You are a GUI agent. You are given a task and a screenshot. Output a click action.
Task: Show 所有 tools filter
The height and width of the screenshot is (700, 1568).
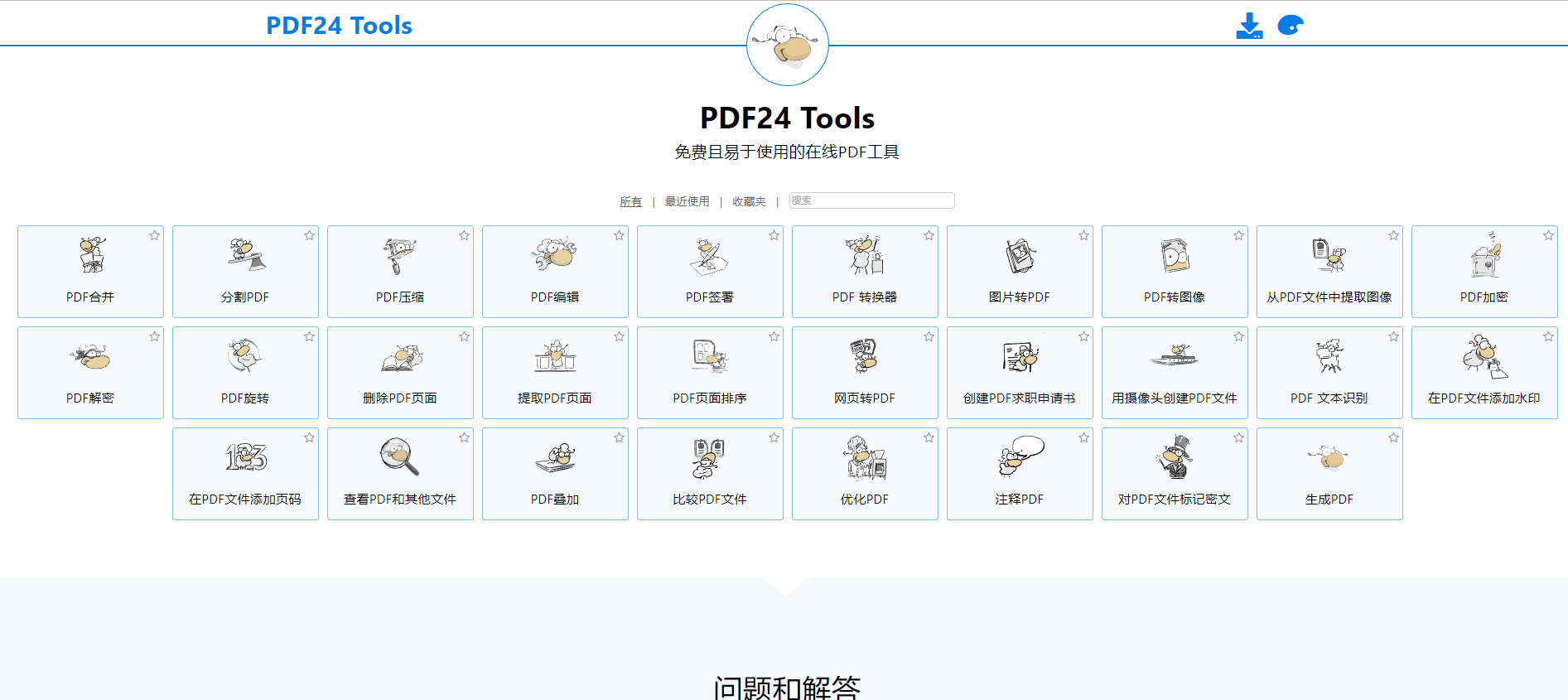click(x=630, y=201)
